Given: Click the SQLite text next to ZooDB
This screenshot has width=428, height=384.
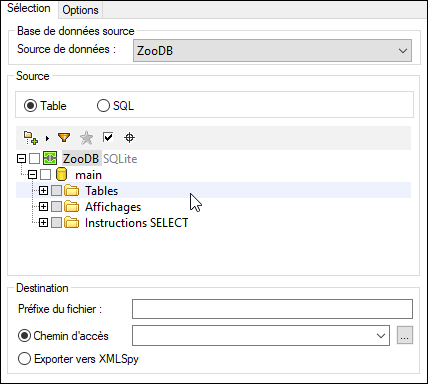Looking at the screenshot, I should coord(120,159).
